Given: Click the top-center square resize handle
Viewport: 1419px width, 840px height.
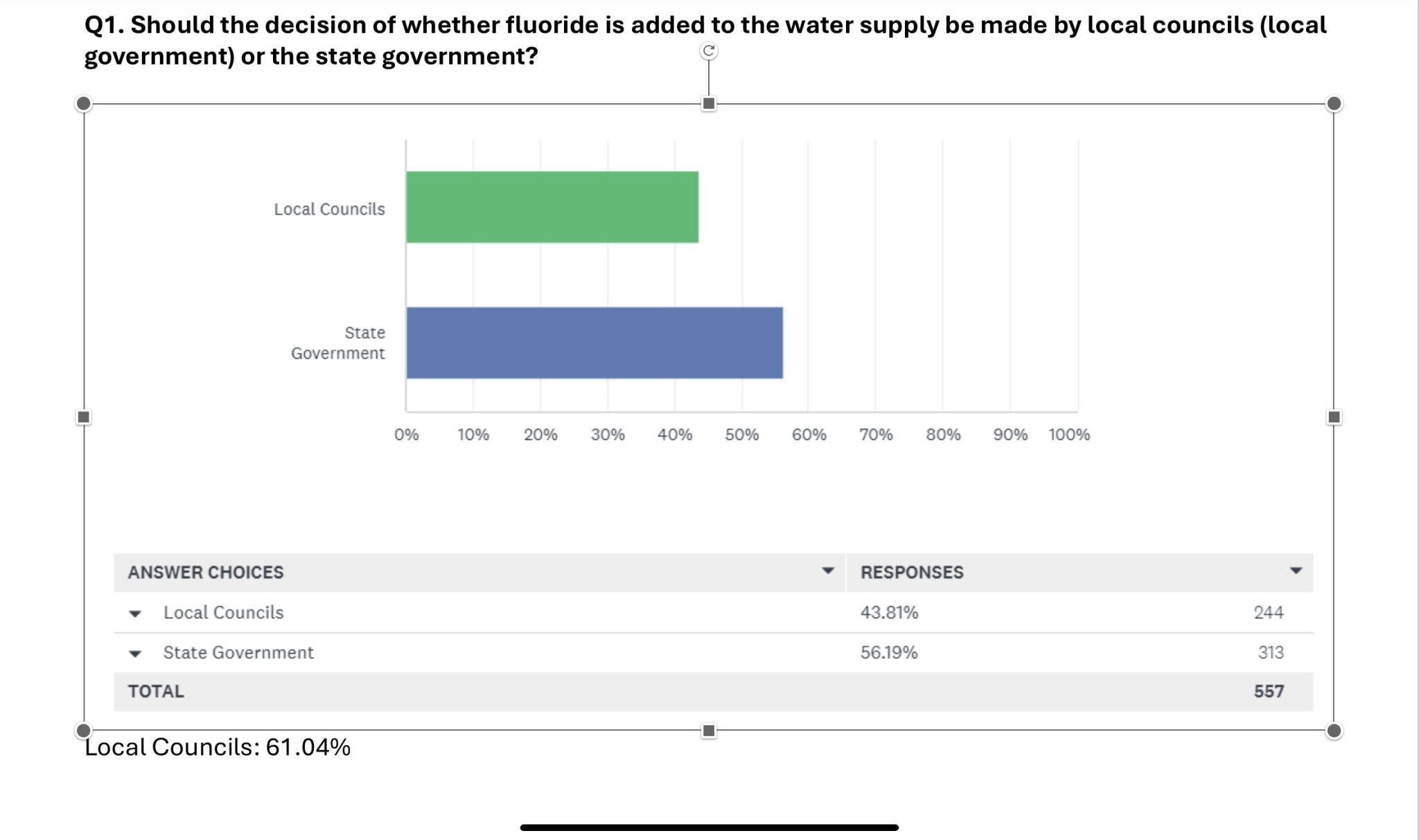Looking at the screenshot, I should click(x=708, y=104).
